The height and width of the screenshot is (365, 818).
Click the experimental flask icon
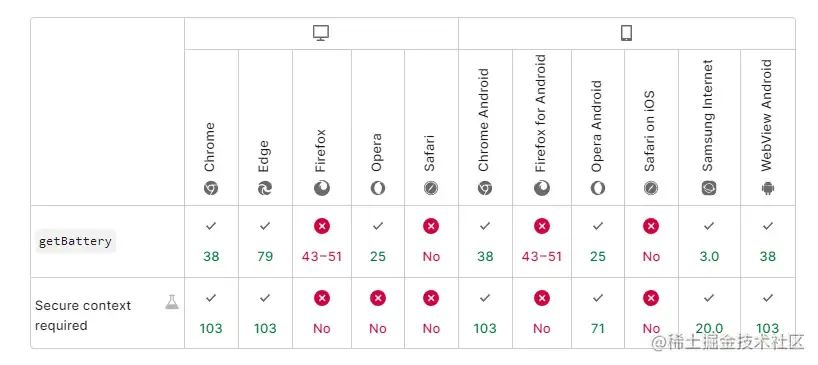pyautogui.click(x=172, y=302)
